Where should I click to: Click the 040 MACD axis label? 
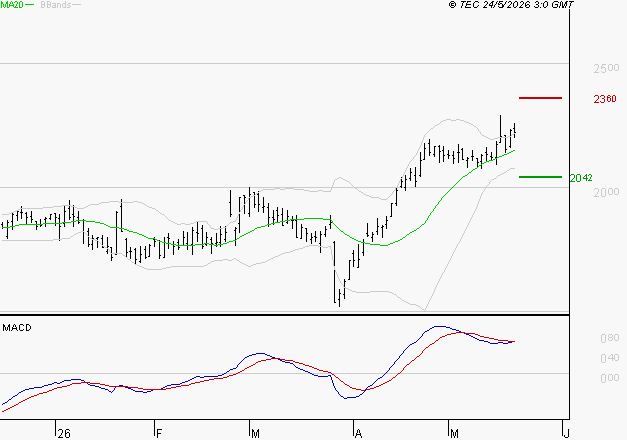[610, 358]
